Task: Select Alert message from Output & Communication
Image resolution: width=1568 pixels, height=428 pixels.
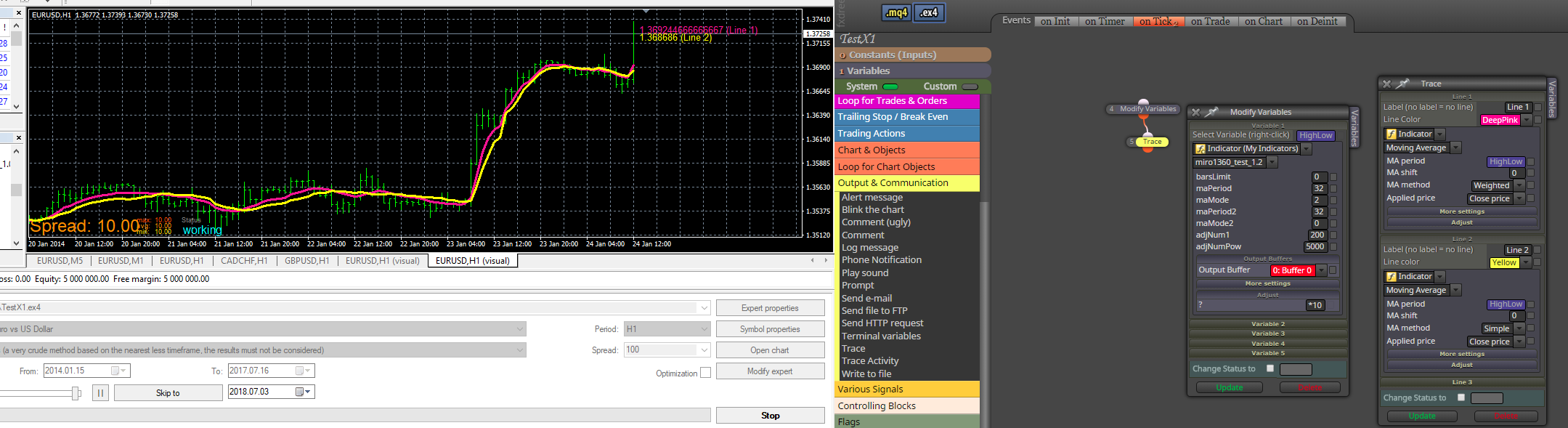Action: [x=872, y=198]
